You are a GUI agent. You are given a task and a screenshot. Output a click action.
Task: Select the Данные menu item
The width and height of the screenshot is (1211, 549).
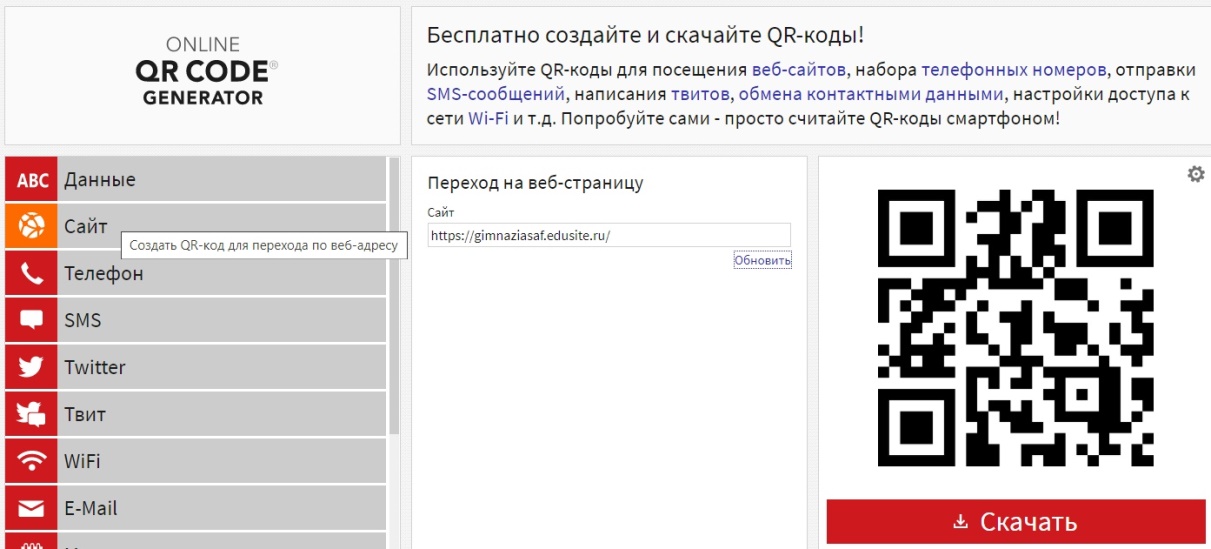195,180
